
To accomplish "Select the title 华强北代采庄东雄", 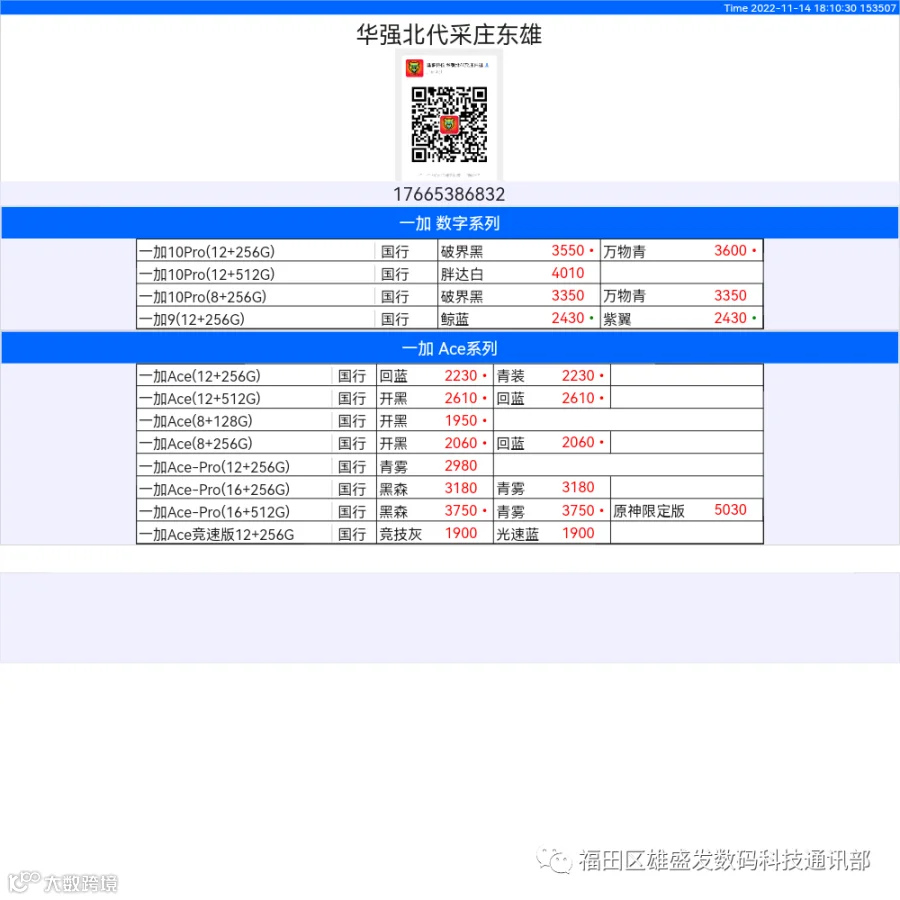I will tap(449, 34).
